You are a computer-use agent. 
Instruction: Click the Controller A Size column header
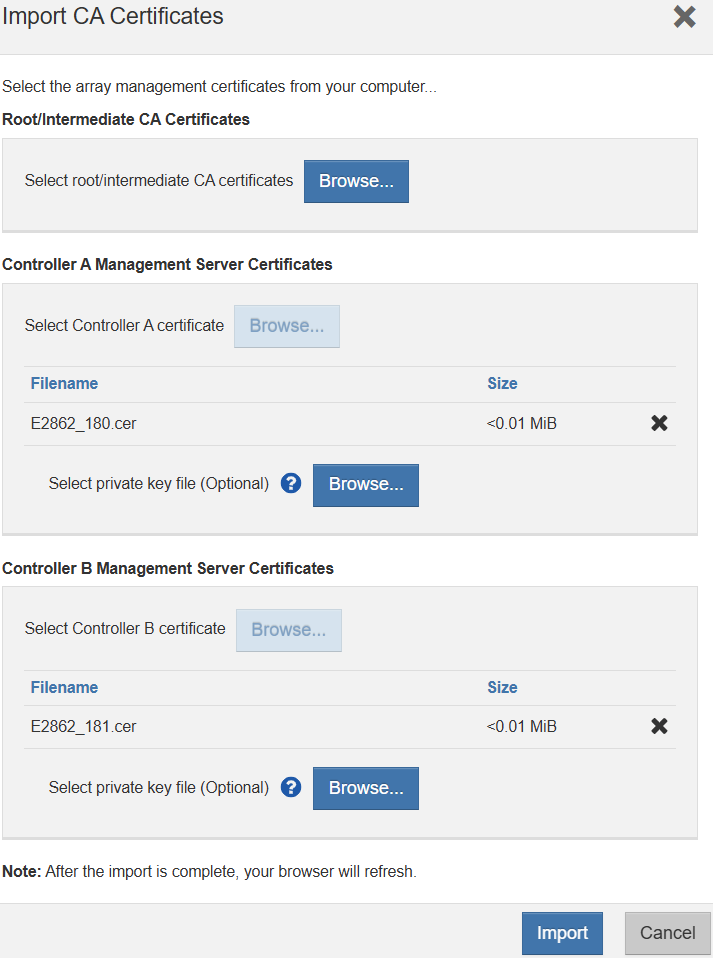pos(502,384)
